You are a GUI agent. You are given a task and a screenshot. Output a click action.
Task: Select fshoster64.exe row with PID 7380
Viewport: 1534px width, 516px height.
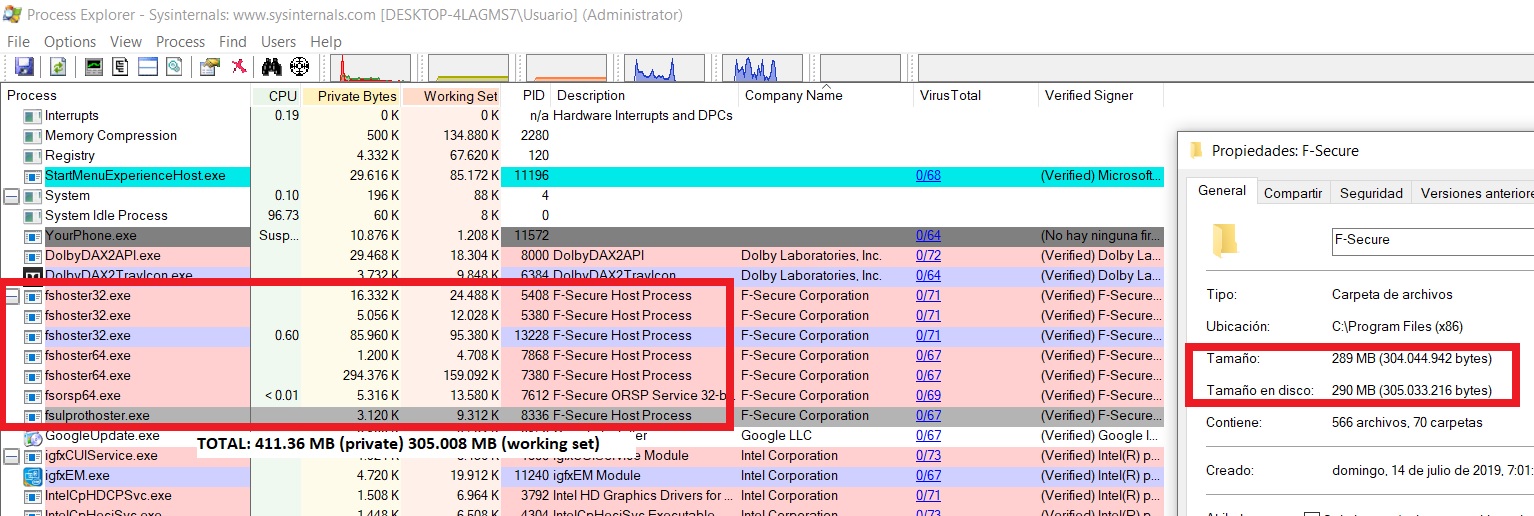[583, 375]
